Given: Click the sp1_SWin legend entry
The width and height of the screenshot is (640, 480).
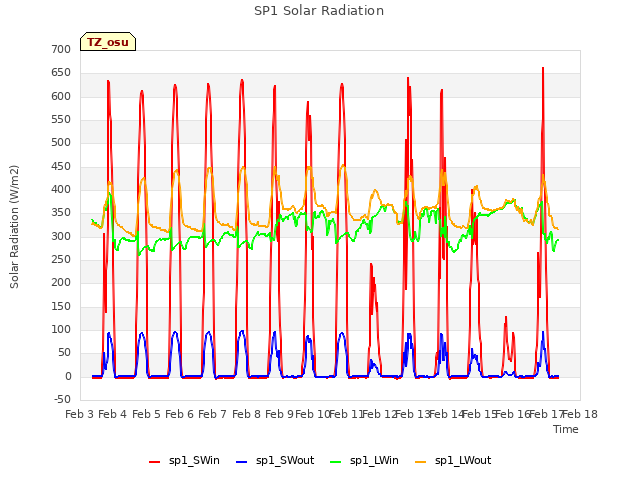Looking at the screenshot, I should (x=184, y=461).
